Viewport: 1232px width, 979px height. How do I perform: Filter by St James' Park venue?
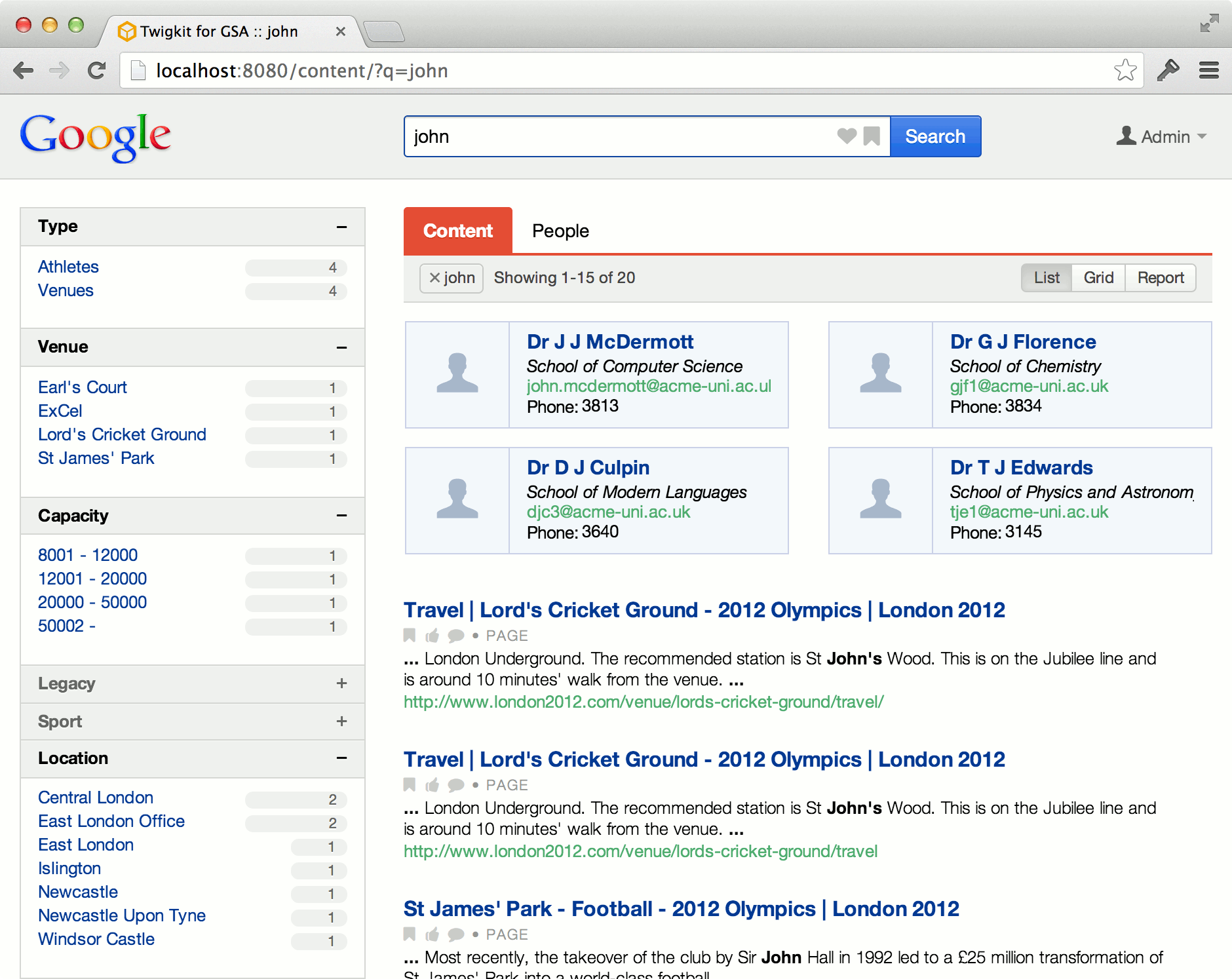coord(96,458)
